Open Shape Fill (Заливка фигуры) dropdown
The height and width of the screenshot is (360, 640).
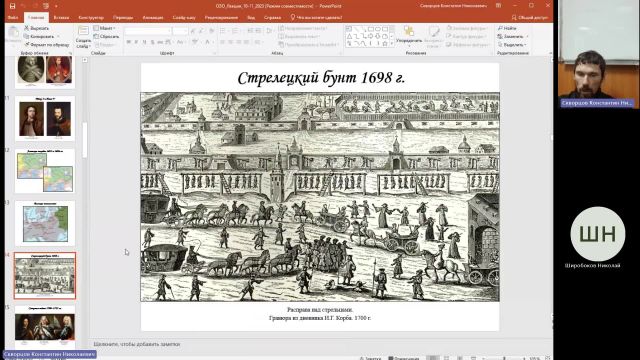pyautogui.click(x=467, y=28)
